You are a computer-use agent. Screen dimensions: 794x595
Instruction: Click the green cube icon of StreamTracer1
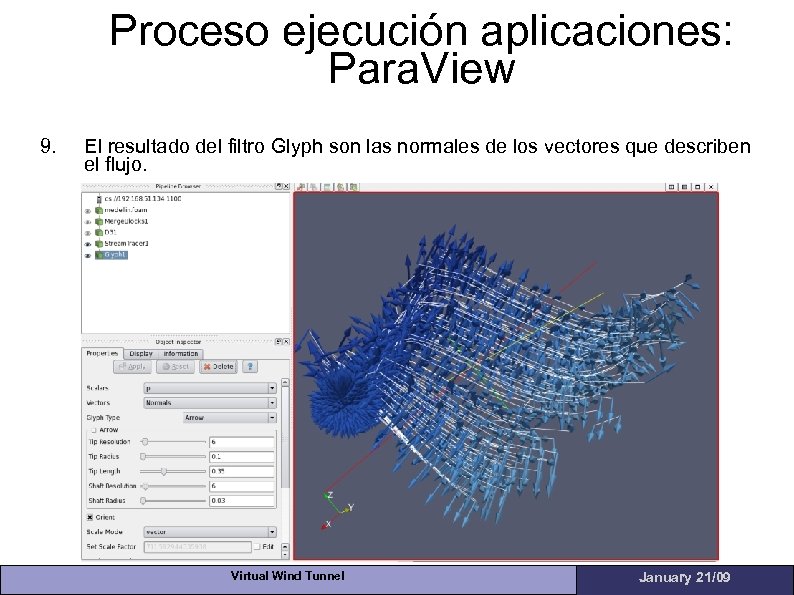tap(99, 244)
